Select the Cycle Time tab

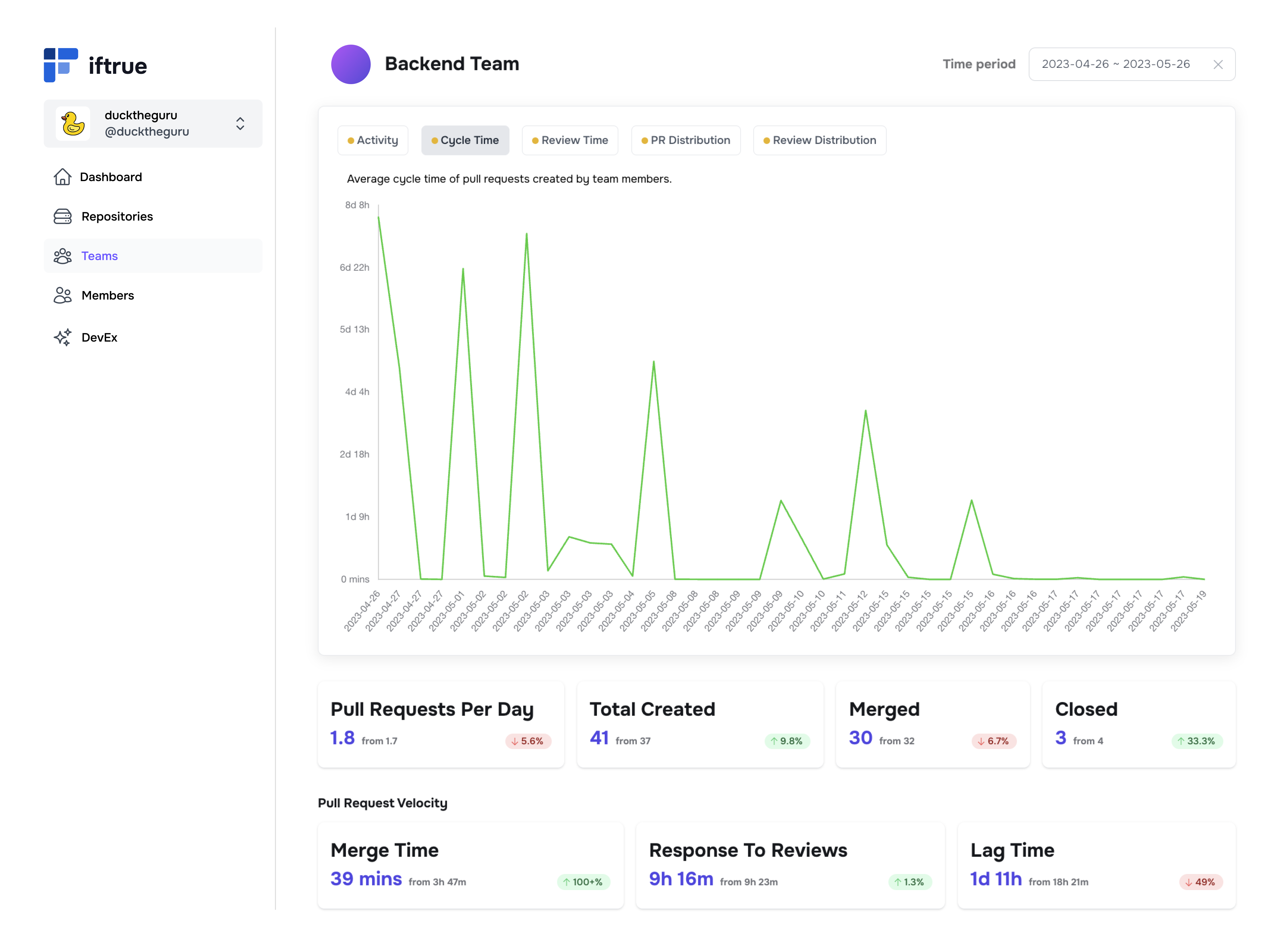pos(465,140)
